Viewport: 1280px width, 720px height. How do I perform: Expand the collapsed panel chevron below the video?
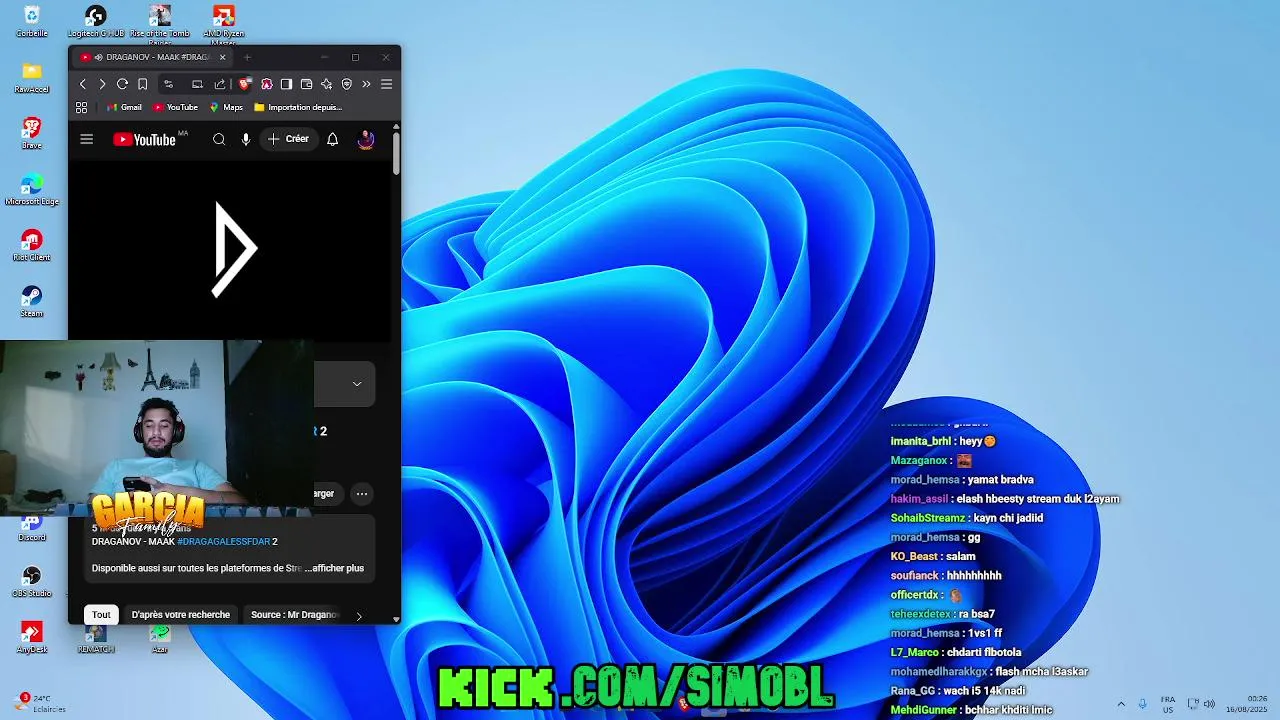pos(357,384)
